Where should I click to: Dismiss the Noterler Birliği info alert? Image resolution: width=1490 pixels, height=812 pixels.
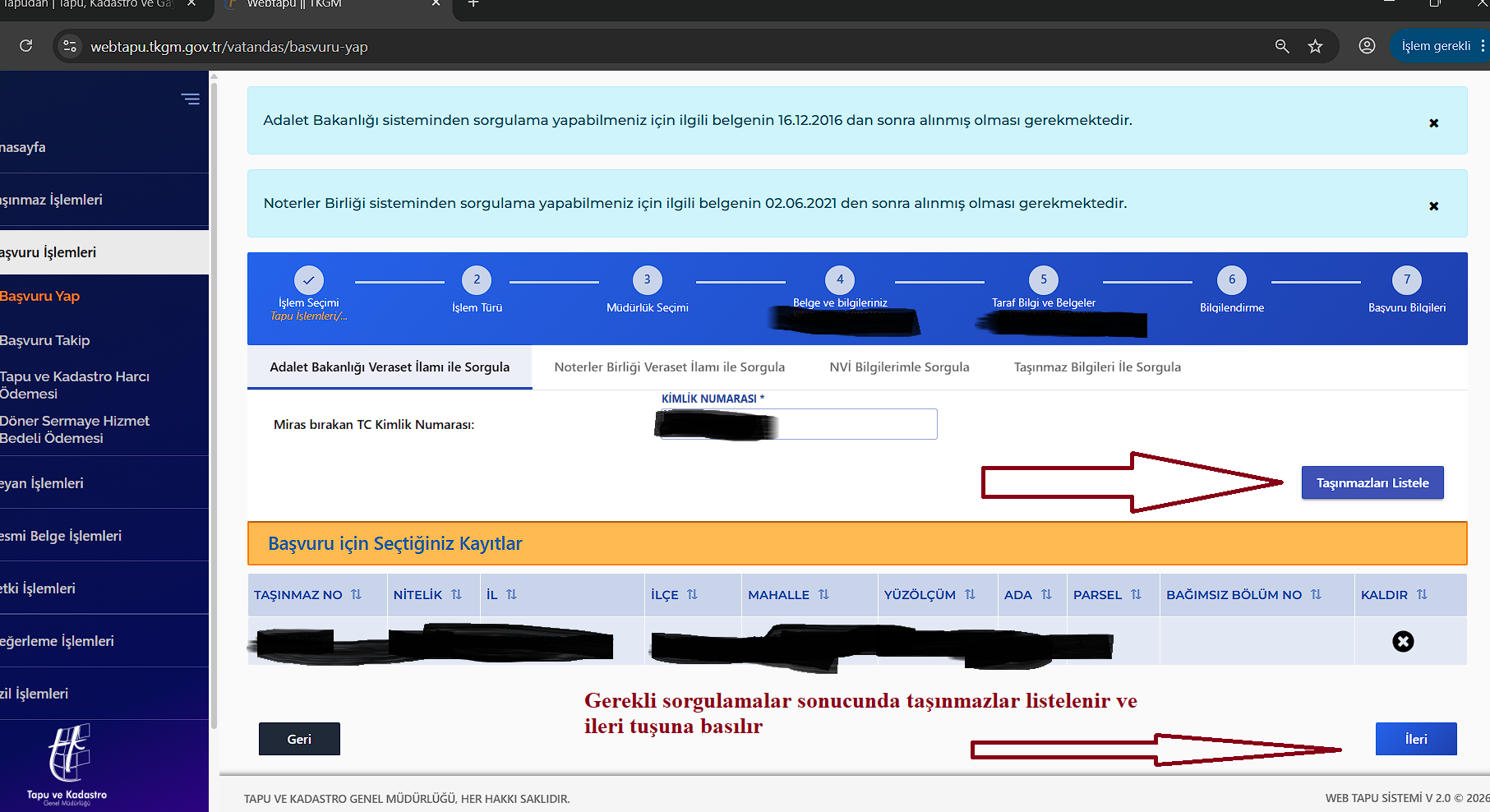pyautogui.click(x=1433, y=206)
